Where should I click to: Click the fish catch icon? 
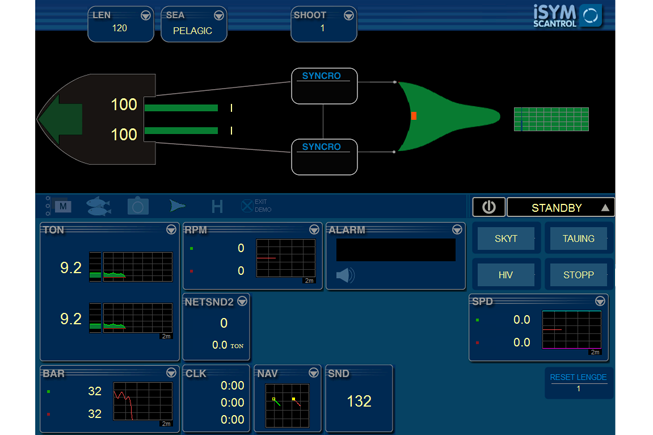coord(98,206)
